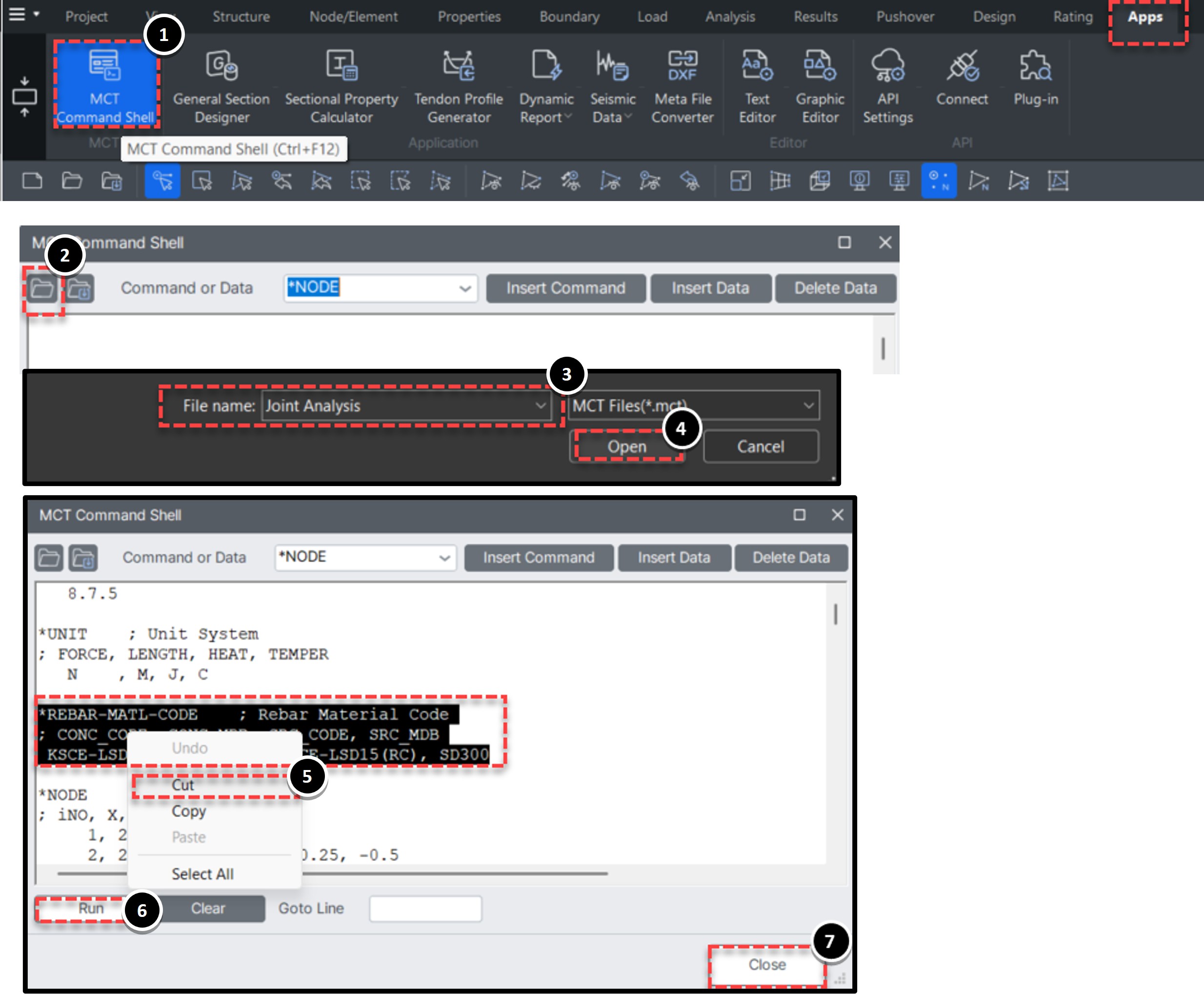The height and width of the screenshot is (994, 1204).
Task: Click Open in the file dialog
Action: point(627,446)
